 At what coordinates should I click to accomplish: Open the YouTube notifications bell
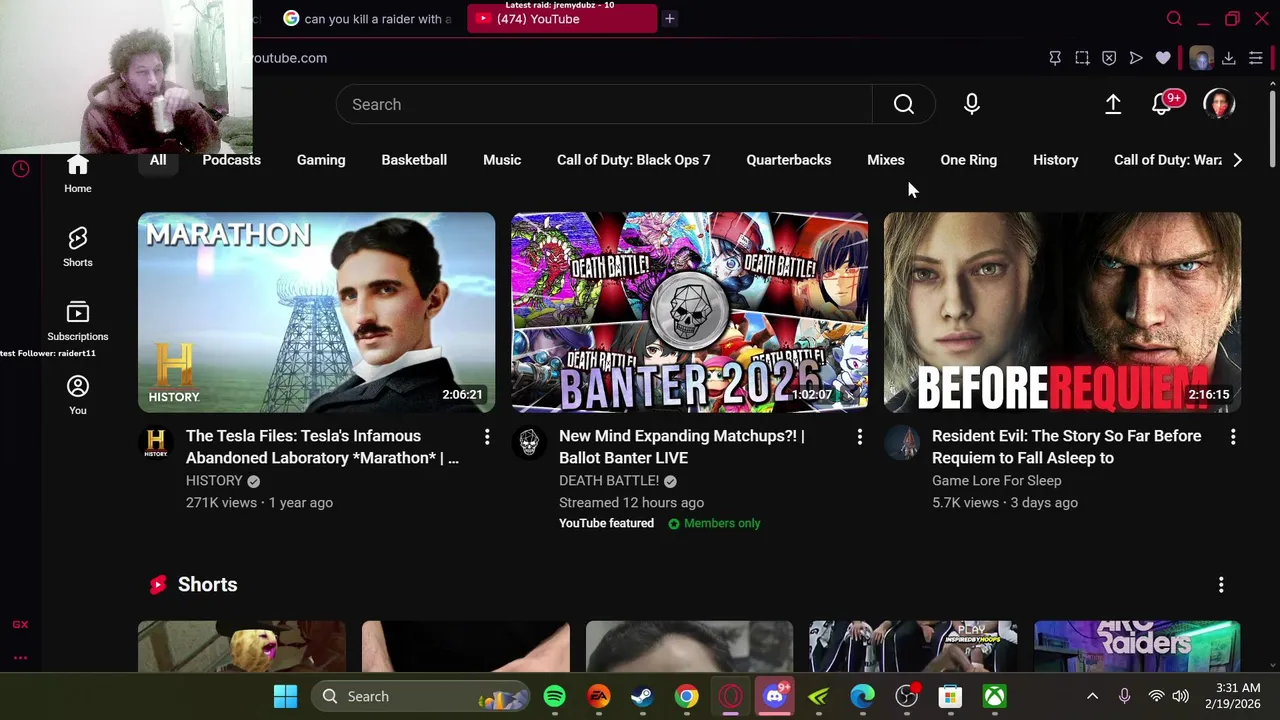pos(1163,104)
